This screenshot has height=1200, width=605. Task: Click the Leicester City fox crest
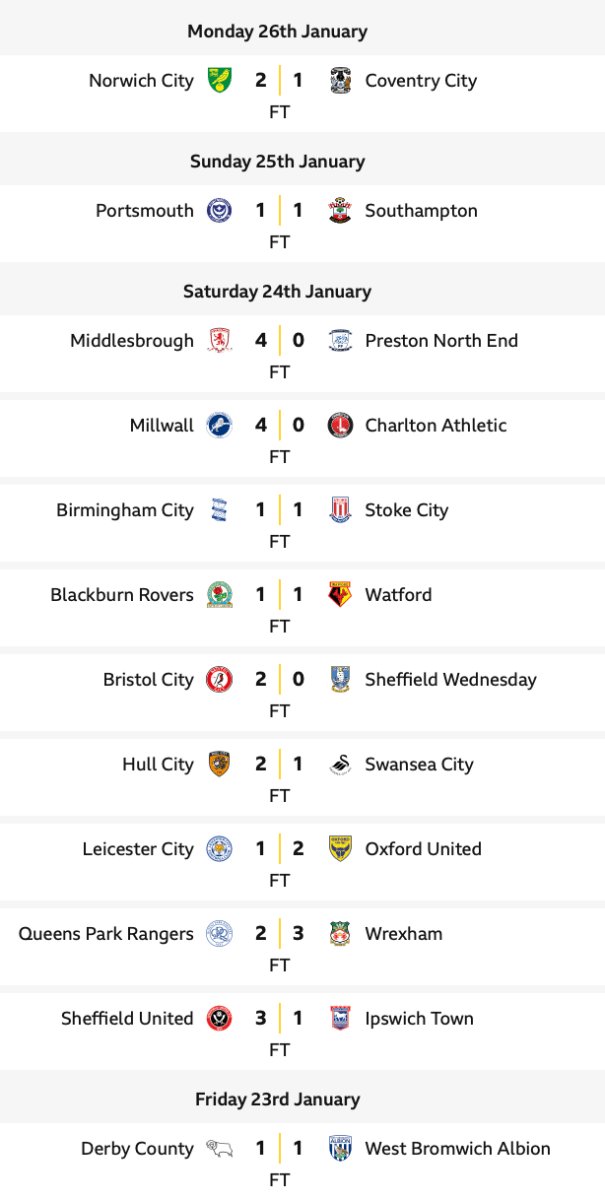[219, 849]
